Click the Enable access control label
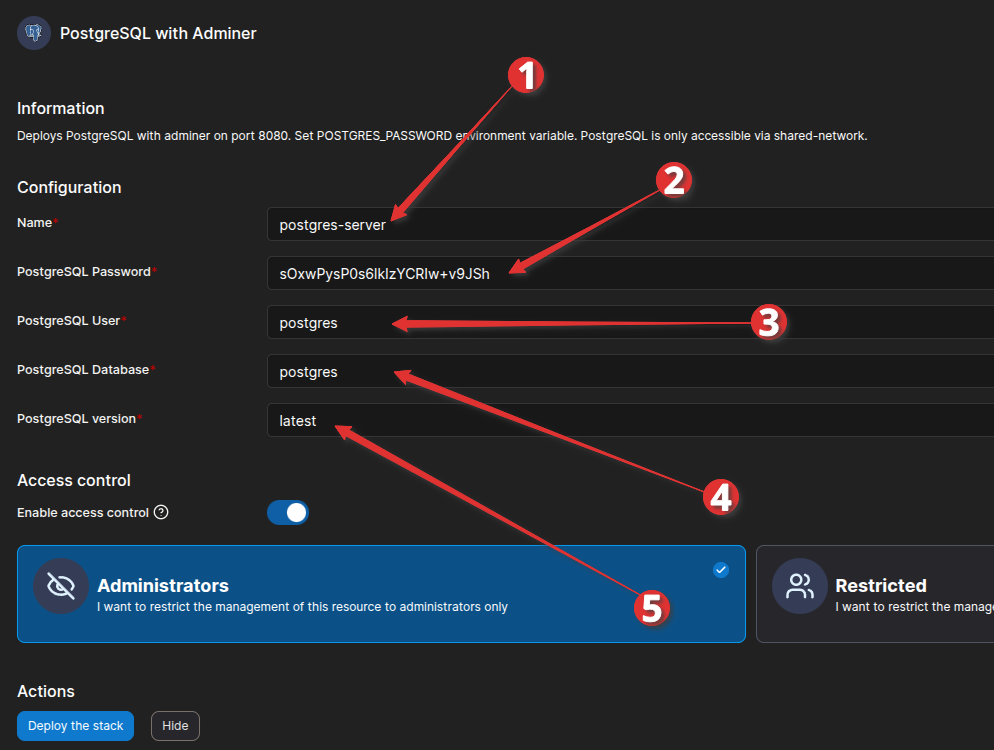The width and height of the screenshot is (994, 750). pos(82,512)
